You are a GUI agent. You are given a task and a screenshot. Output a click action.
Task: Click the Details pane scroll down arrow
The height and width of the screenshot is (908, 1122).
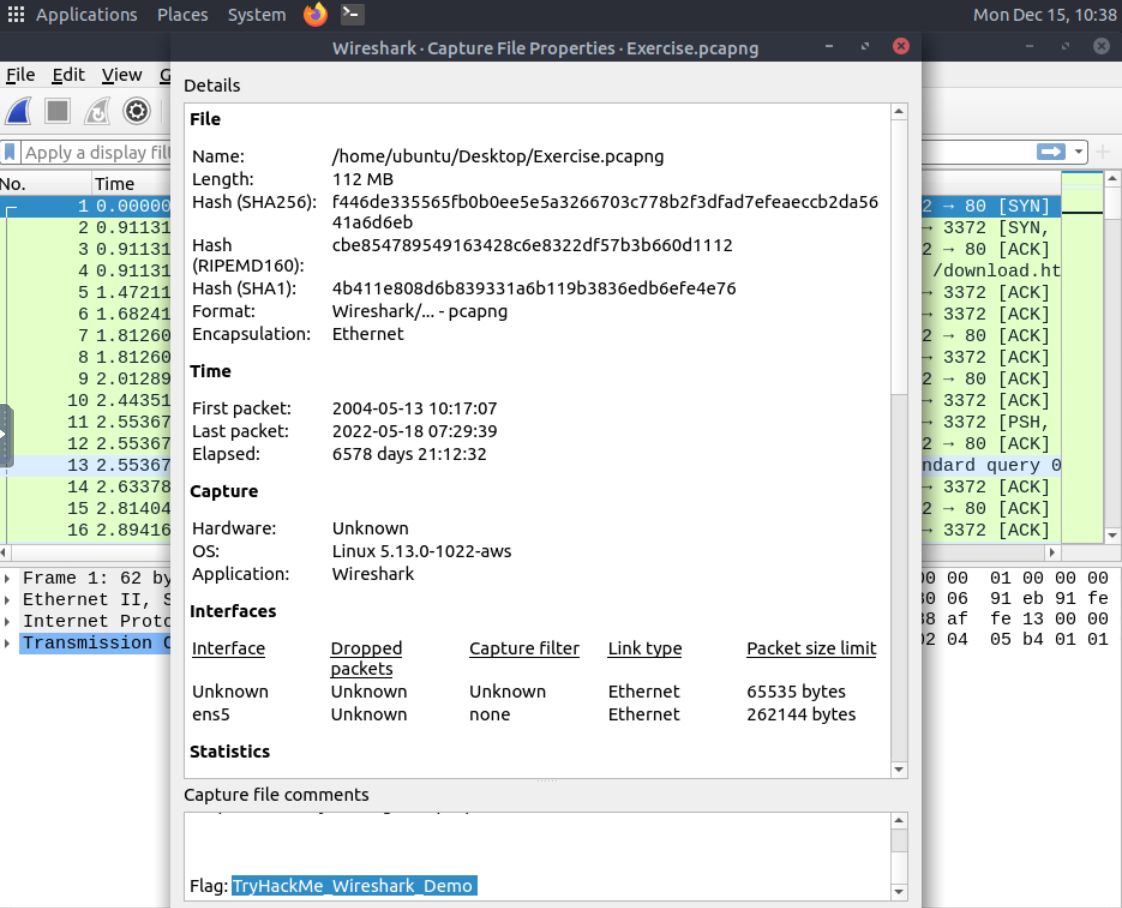tap(898, 769)
